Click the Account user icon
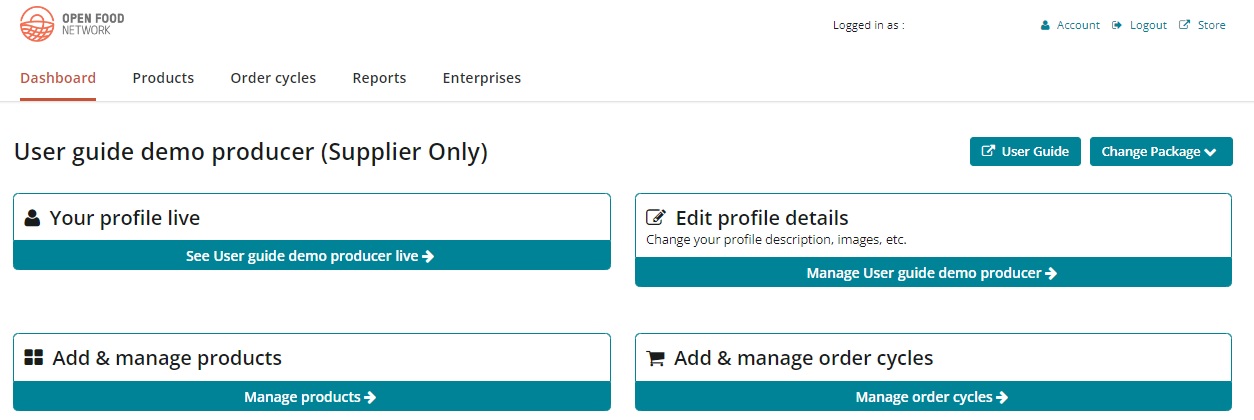 pos(1045,26)
